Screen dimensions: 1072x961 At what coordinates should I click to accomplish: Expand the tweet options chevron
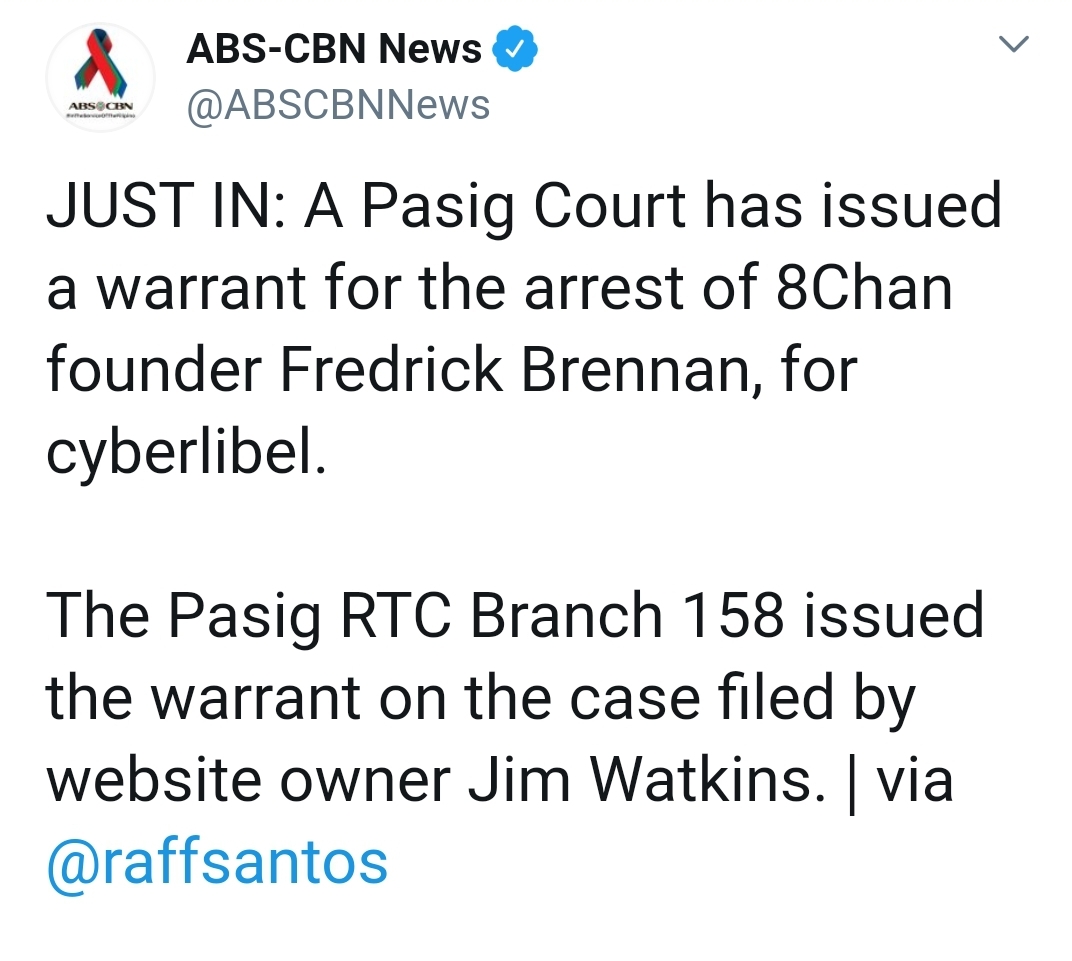(1013, 44)
